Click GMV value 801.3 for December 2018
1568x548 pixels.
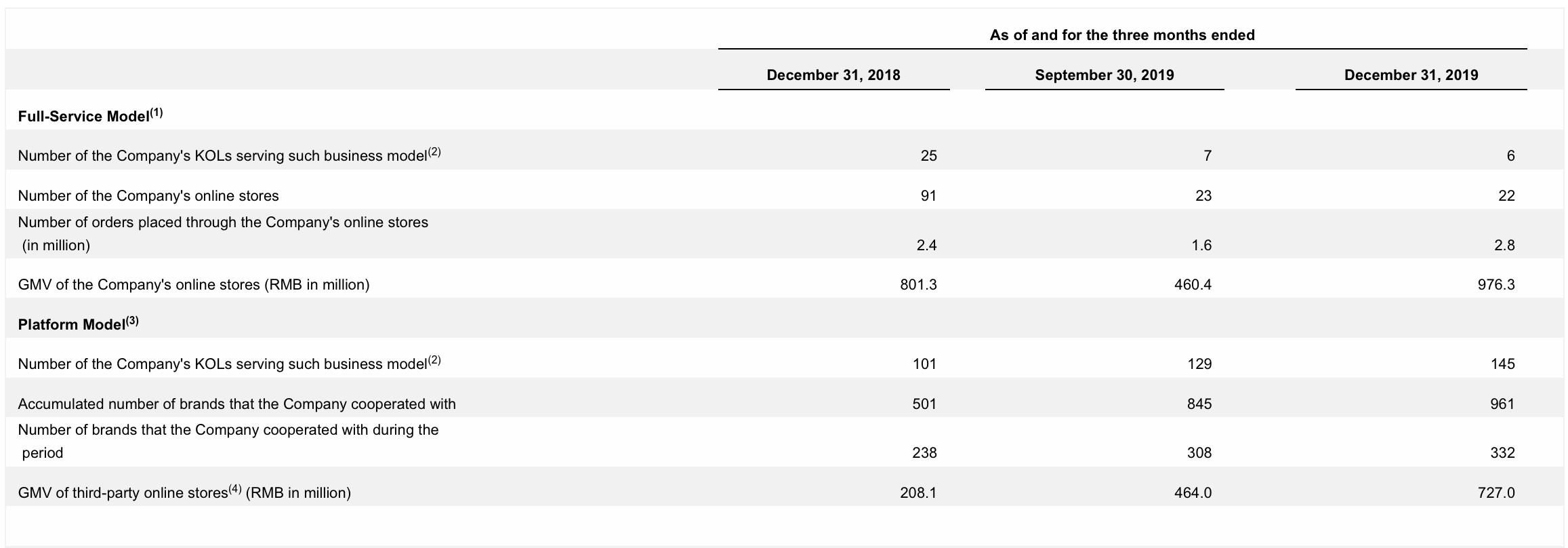(x=918, y=285)
